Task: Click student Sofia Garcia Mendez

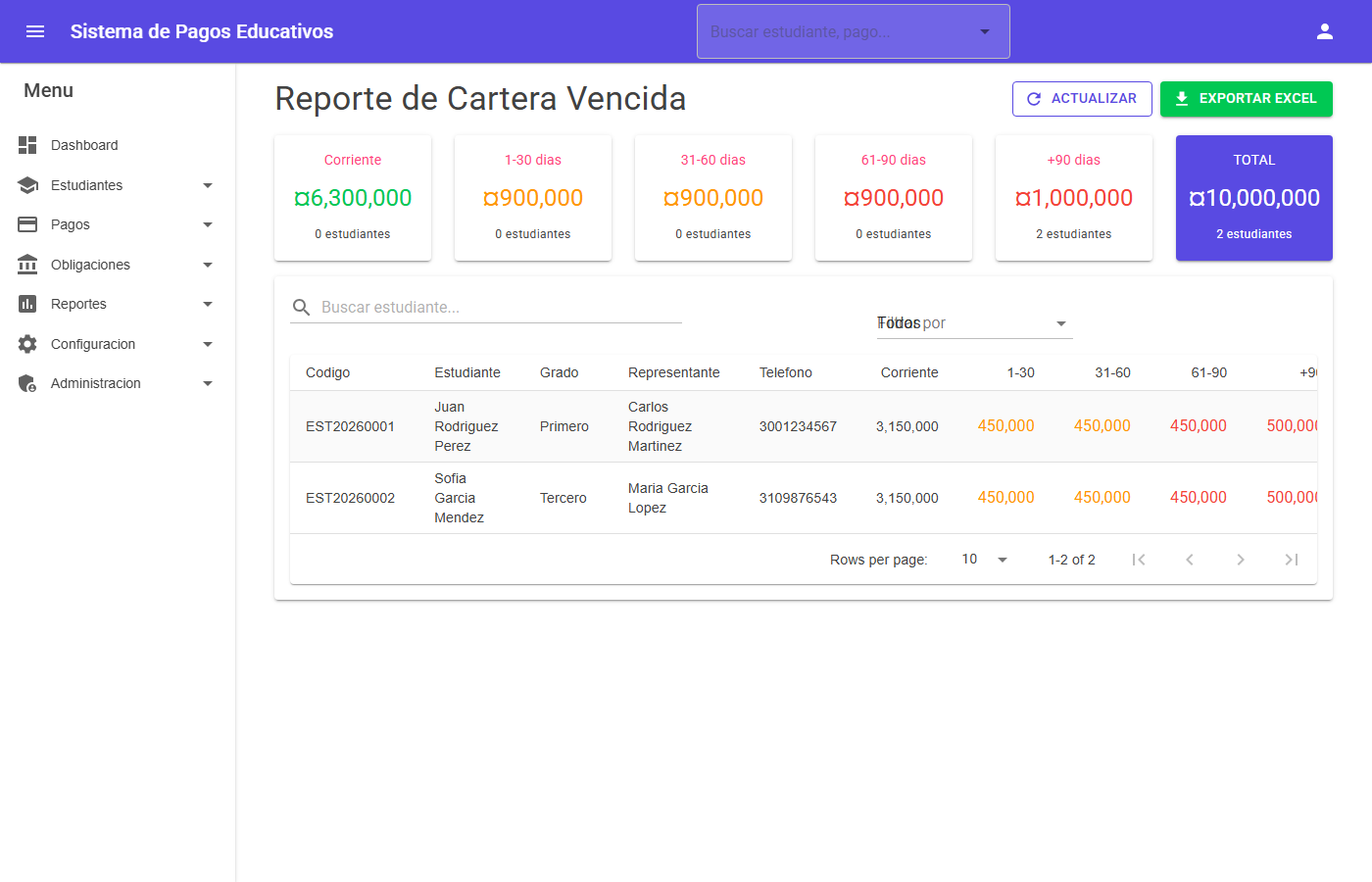Action: point(460,498)
